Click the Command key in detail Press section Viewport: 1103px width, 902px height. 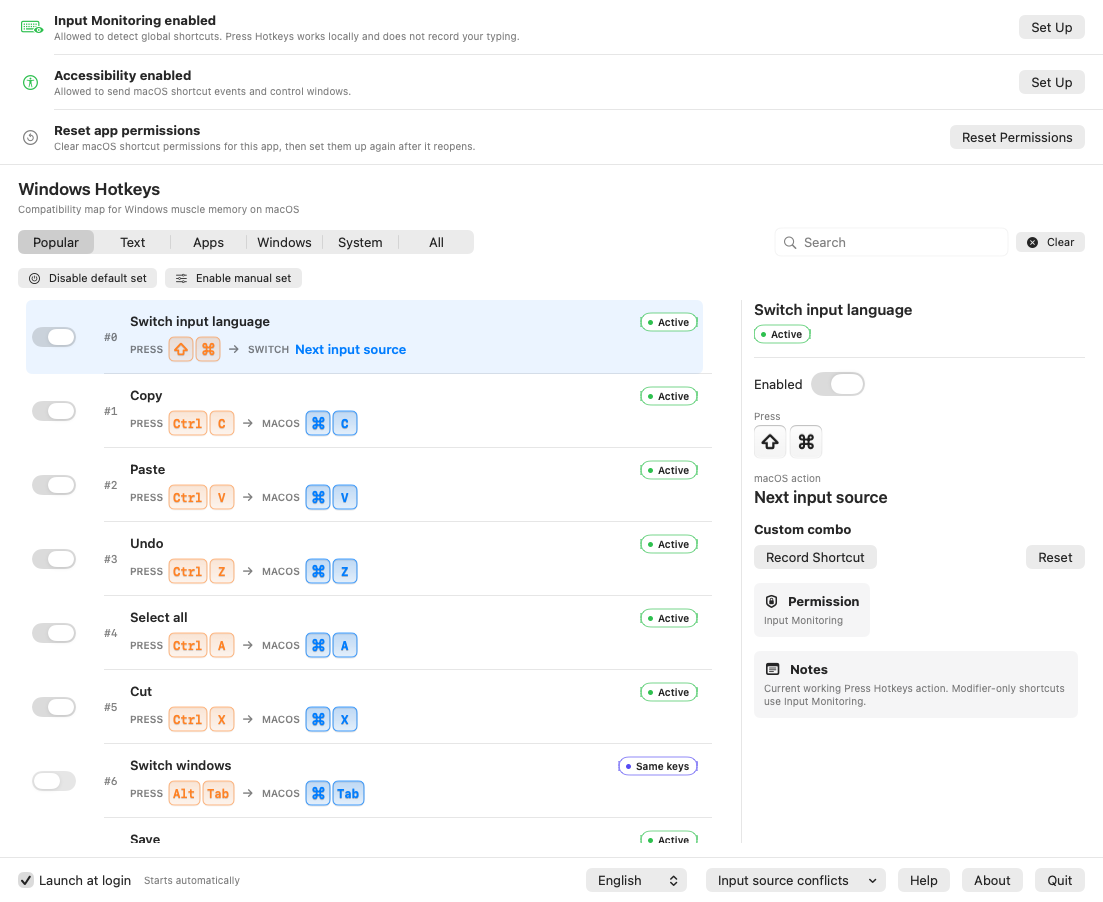click(806, 442)
